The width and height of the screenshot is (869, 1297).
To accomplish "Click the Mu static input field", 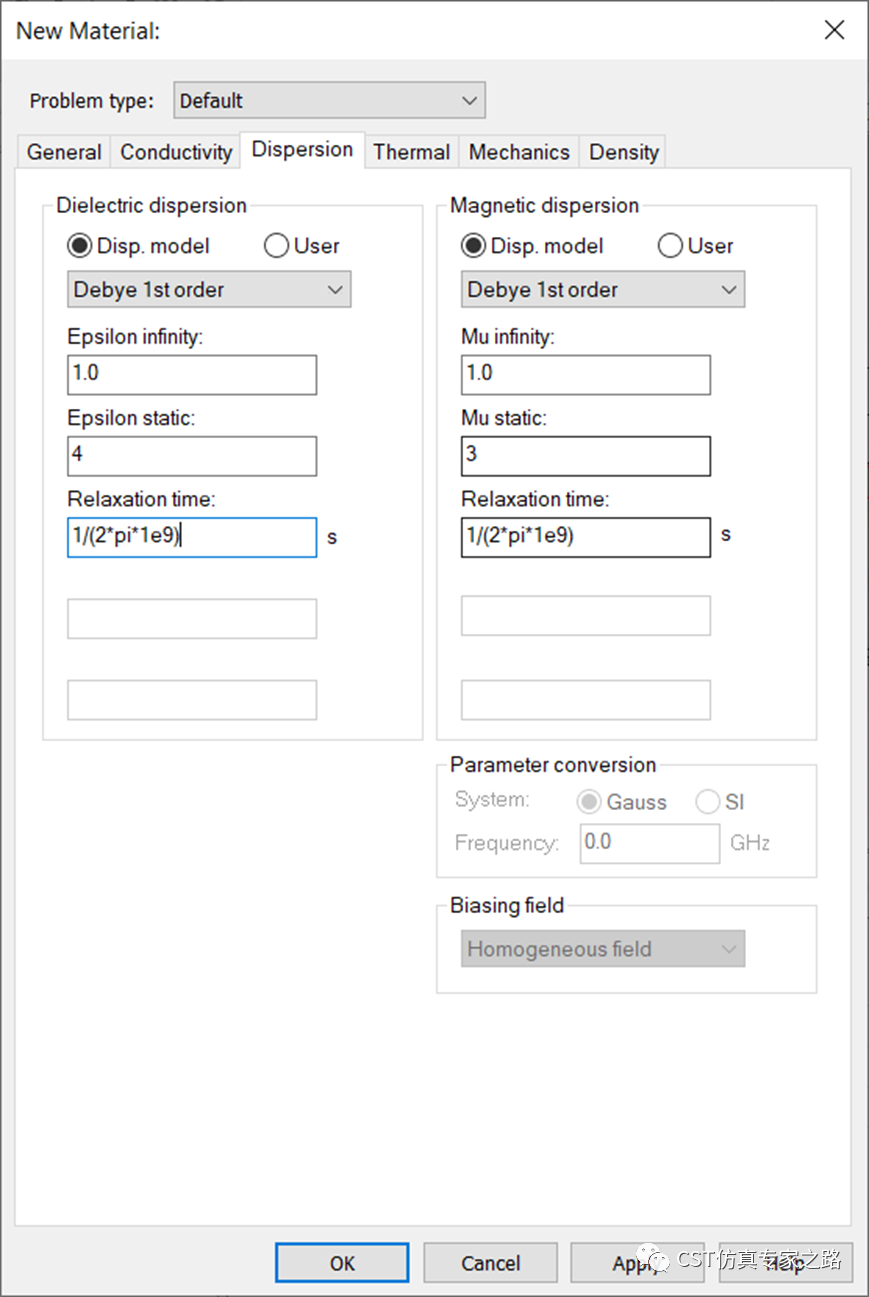I will pos(586,455).
